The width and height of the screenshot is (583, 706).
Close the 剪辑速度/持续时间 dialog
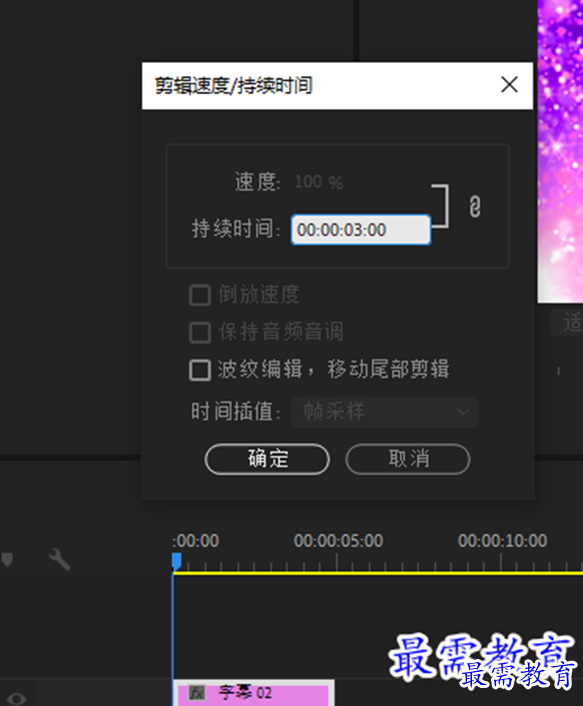509,84
